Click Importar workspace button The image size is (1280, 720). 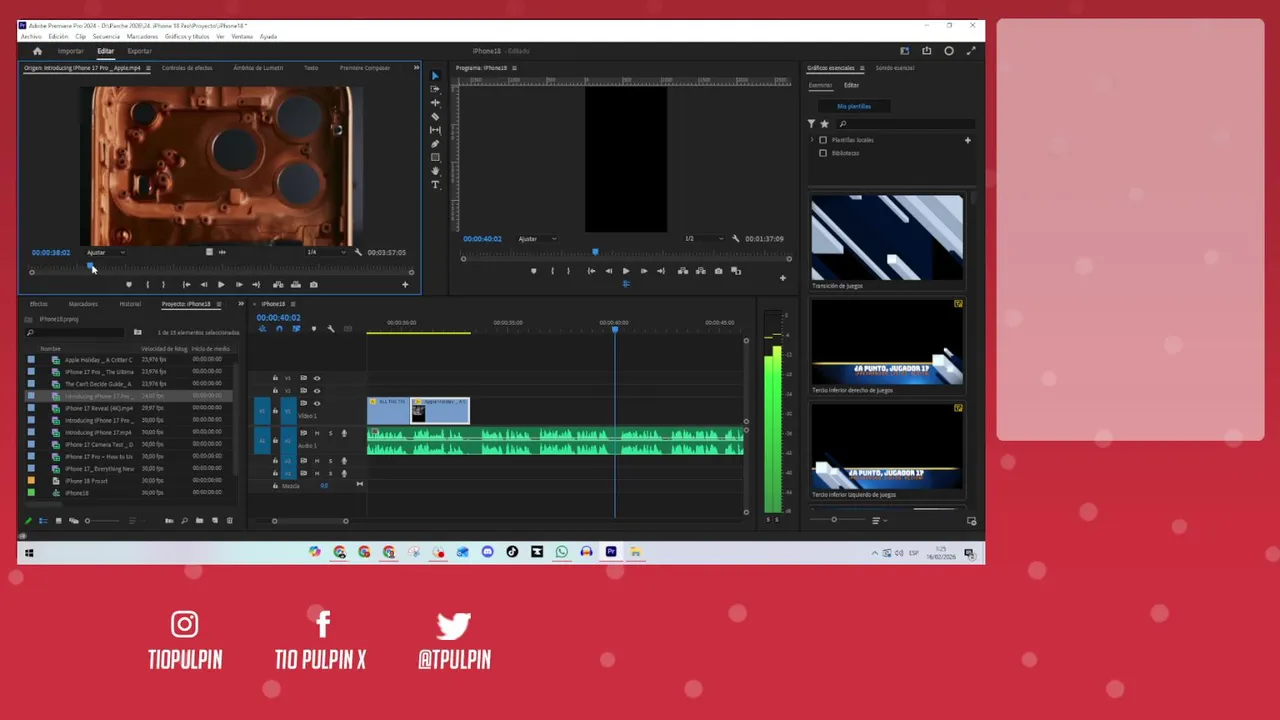click(71, 51)
